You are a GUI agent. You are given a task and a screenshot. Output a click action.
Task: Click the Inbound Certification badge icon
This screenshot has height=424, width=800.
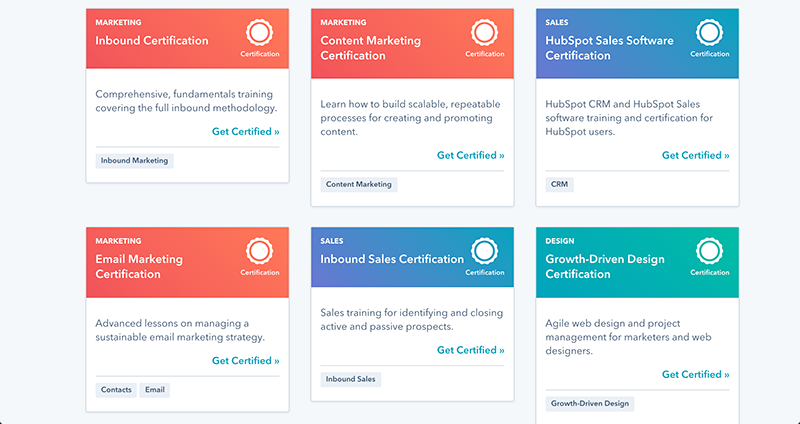tap(259, 33)
